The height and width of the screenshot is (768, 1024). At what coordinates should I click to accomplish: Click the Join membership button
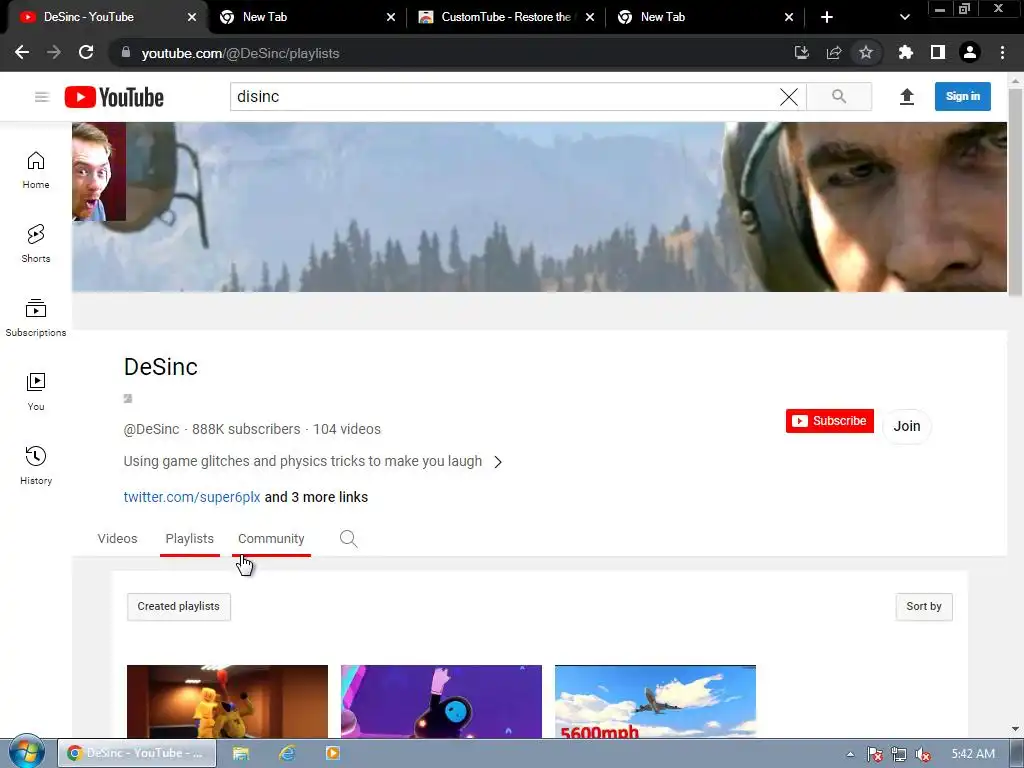906,426
